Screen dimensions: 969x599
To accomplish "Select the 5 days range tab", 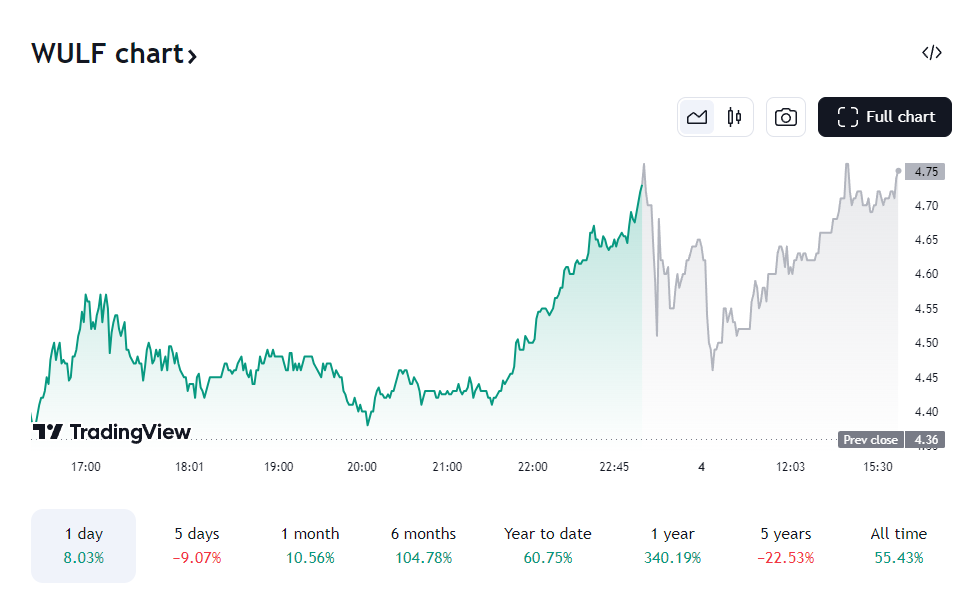I will [x=197, y=545].
